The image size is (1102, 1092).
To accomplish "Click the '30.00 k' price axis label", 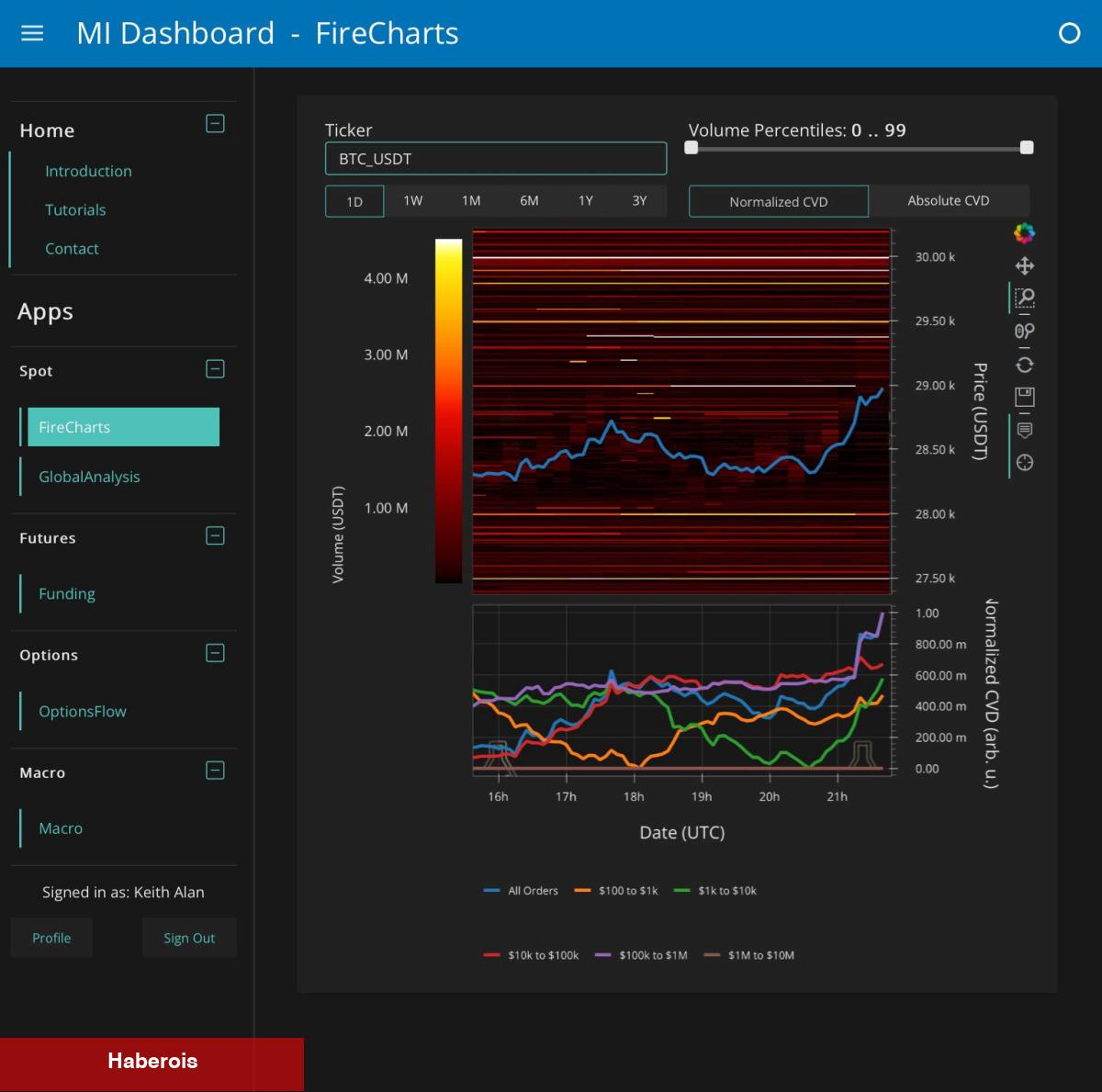I will (935, 257).
